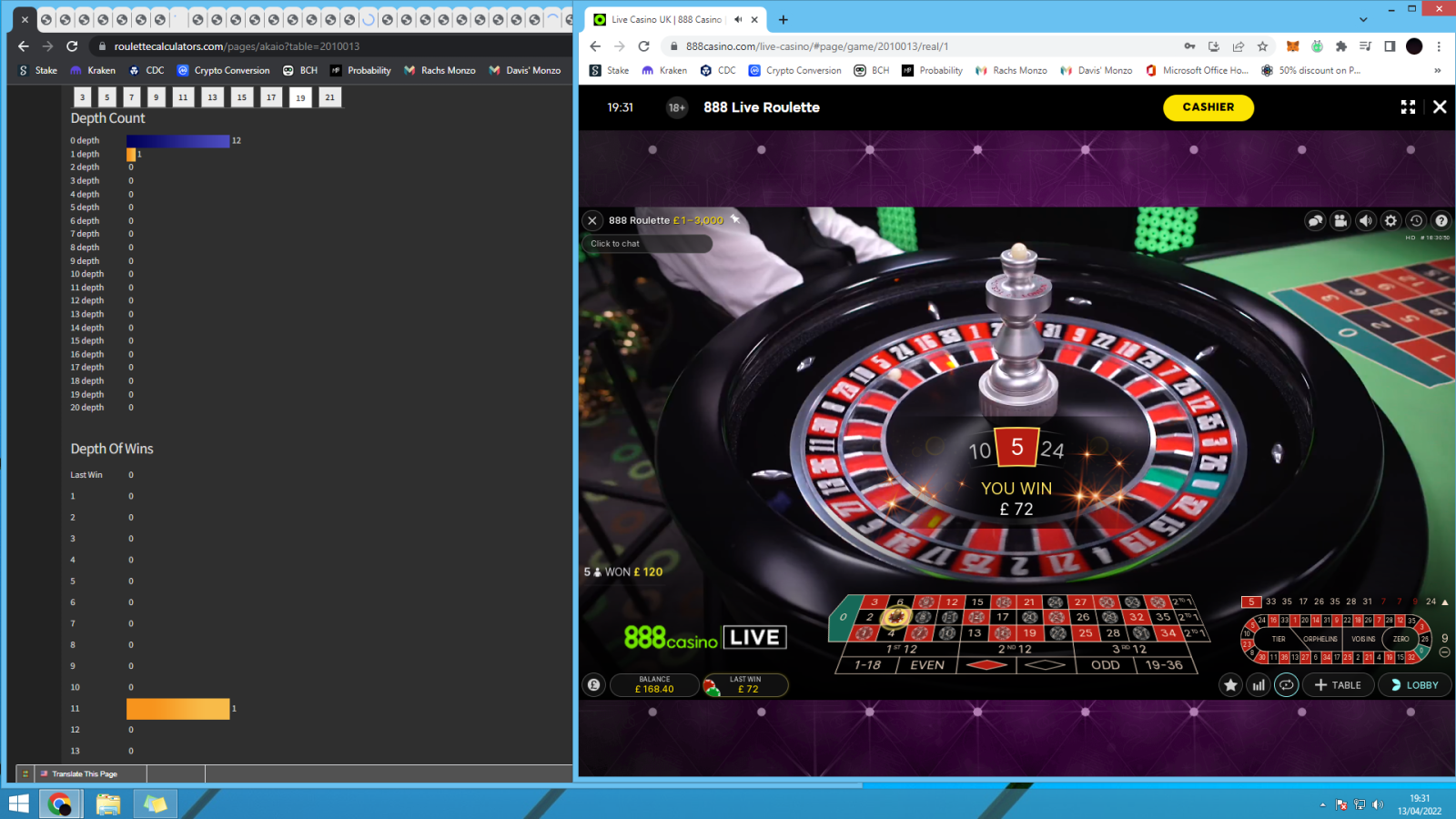Select the ODD bet area
This screenshot has width=1456, height=819.
tap(1106, 665)
